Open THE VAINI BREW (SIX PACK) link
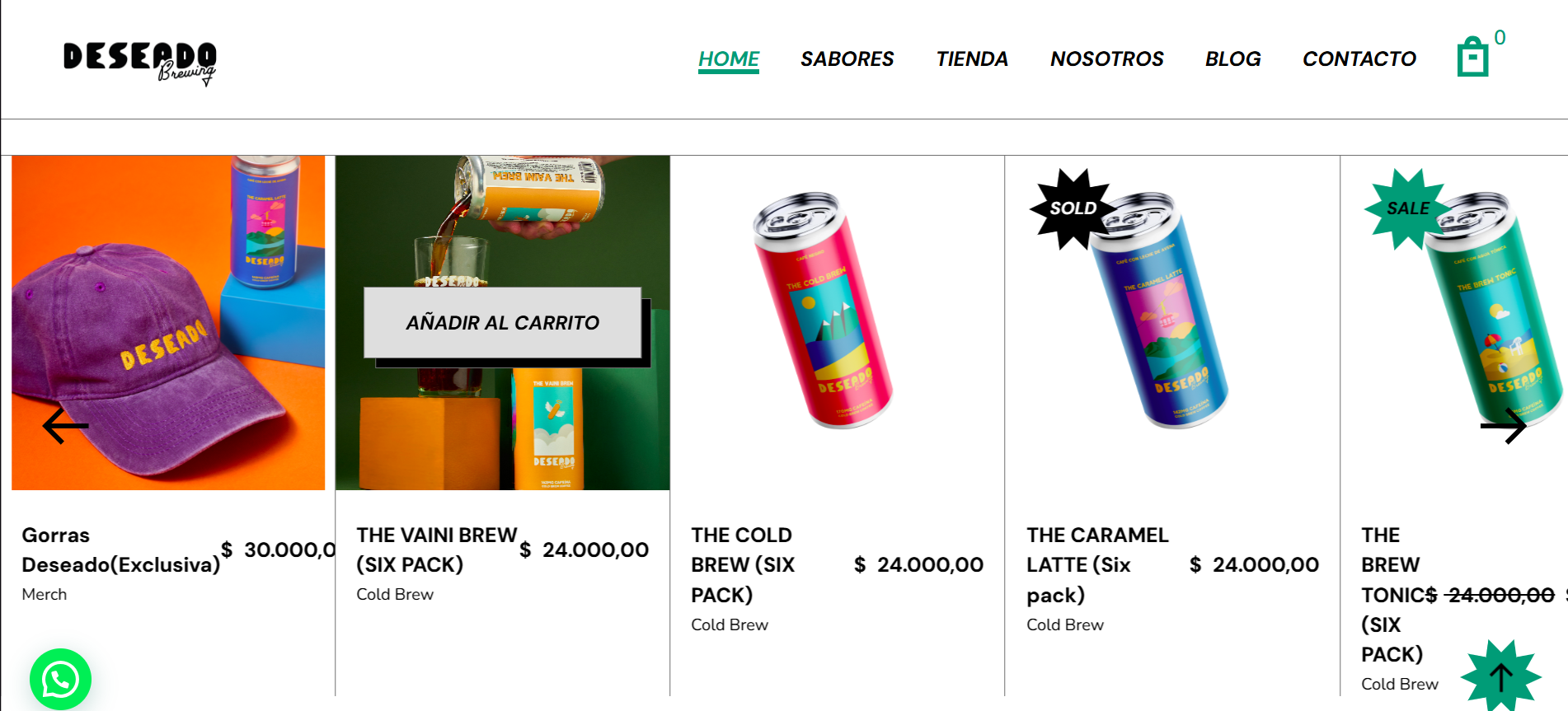 pyautogui.click(x=437, y=550)
